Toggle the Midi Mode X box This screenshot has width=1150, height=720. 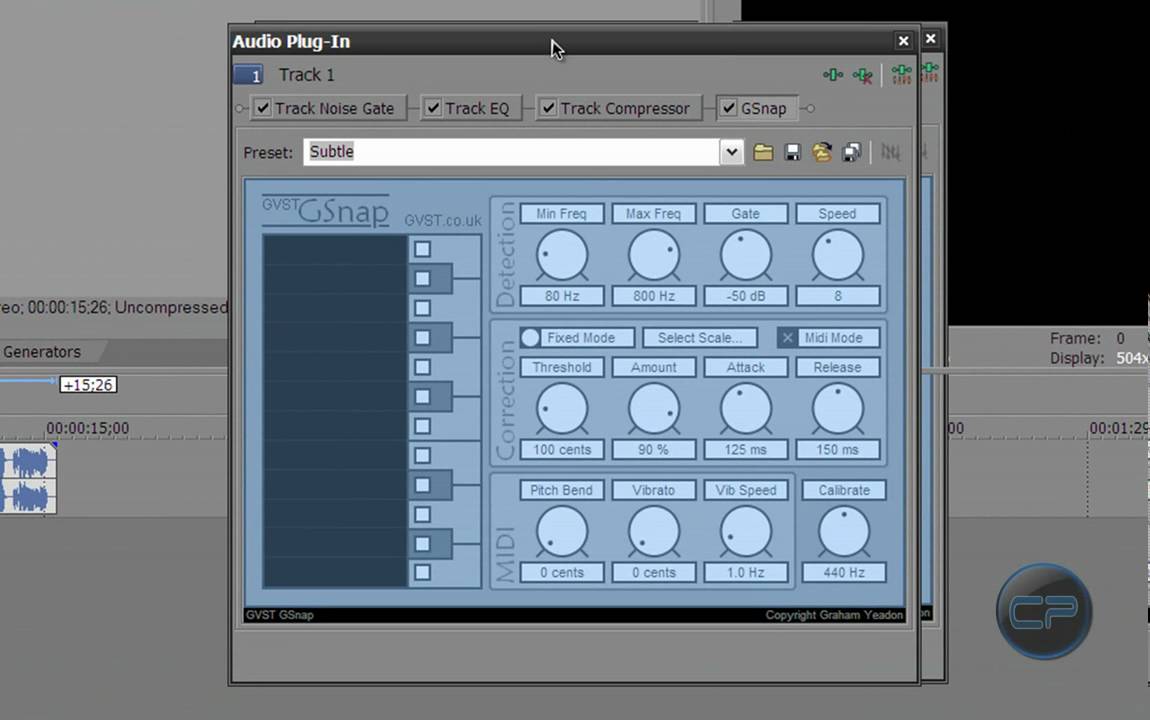pyautogui.click(x=787, y=338)
